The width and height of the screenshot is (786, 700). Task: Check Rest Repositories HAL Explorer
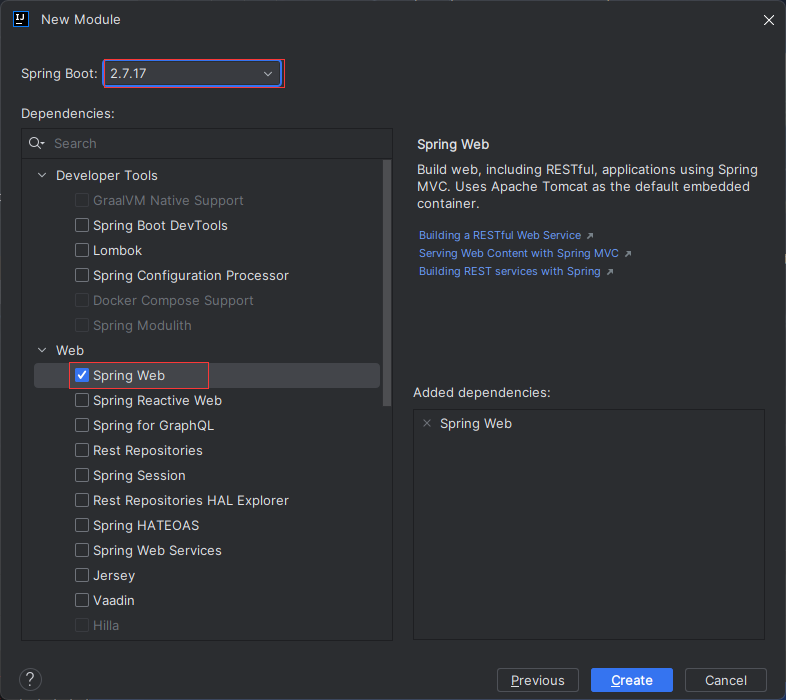(x=82, y=500)
